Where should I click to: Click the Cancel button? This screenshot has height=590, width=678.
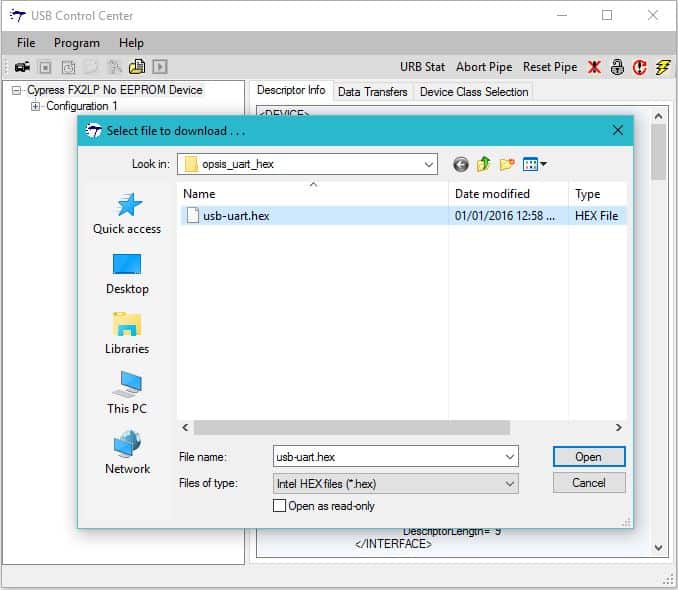[589, 483]
